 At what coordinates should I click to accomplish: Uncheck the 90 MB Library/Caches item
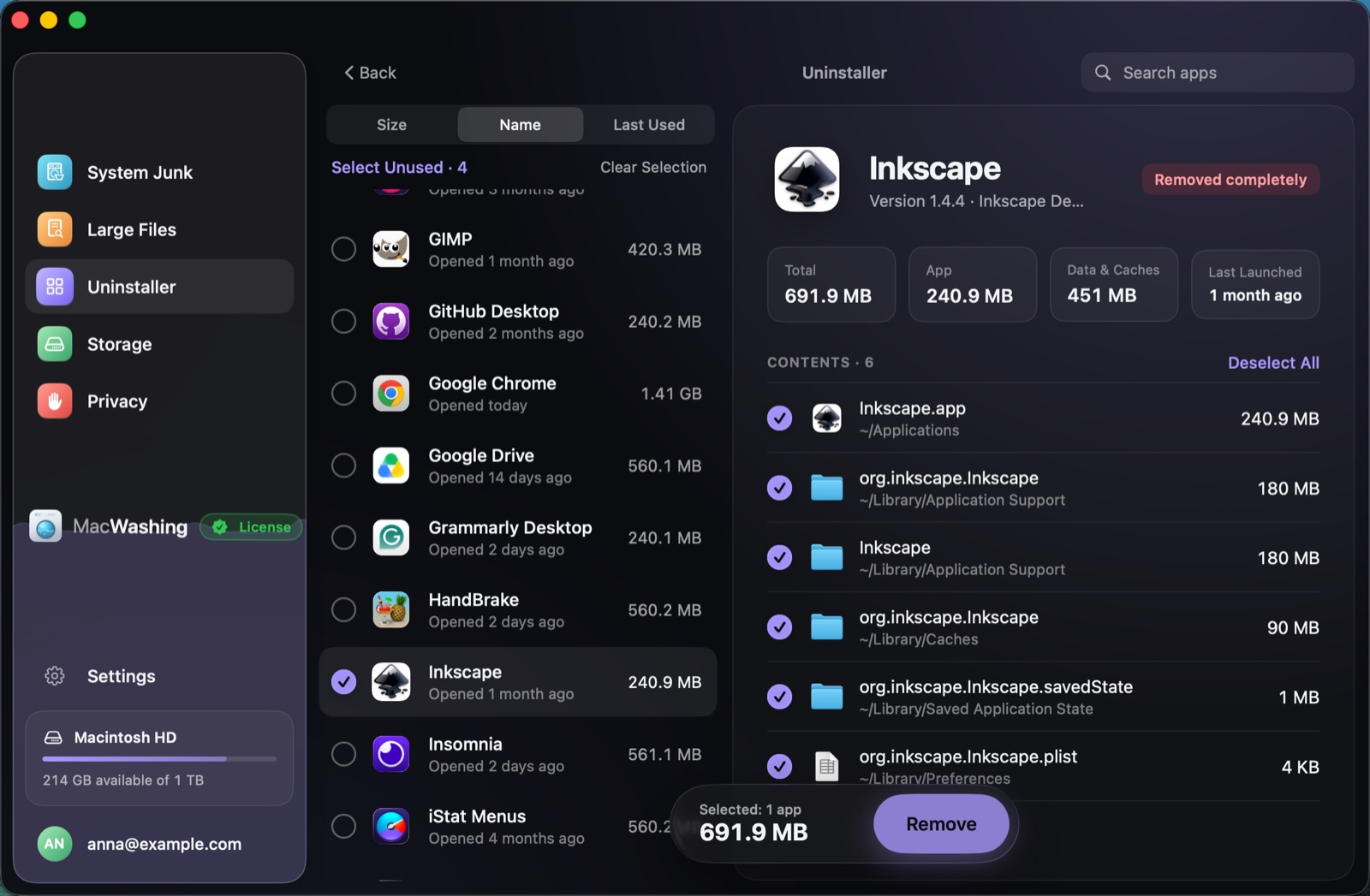pos(779,627)
